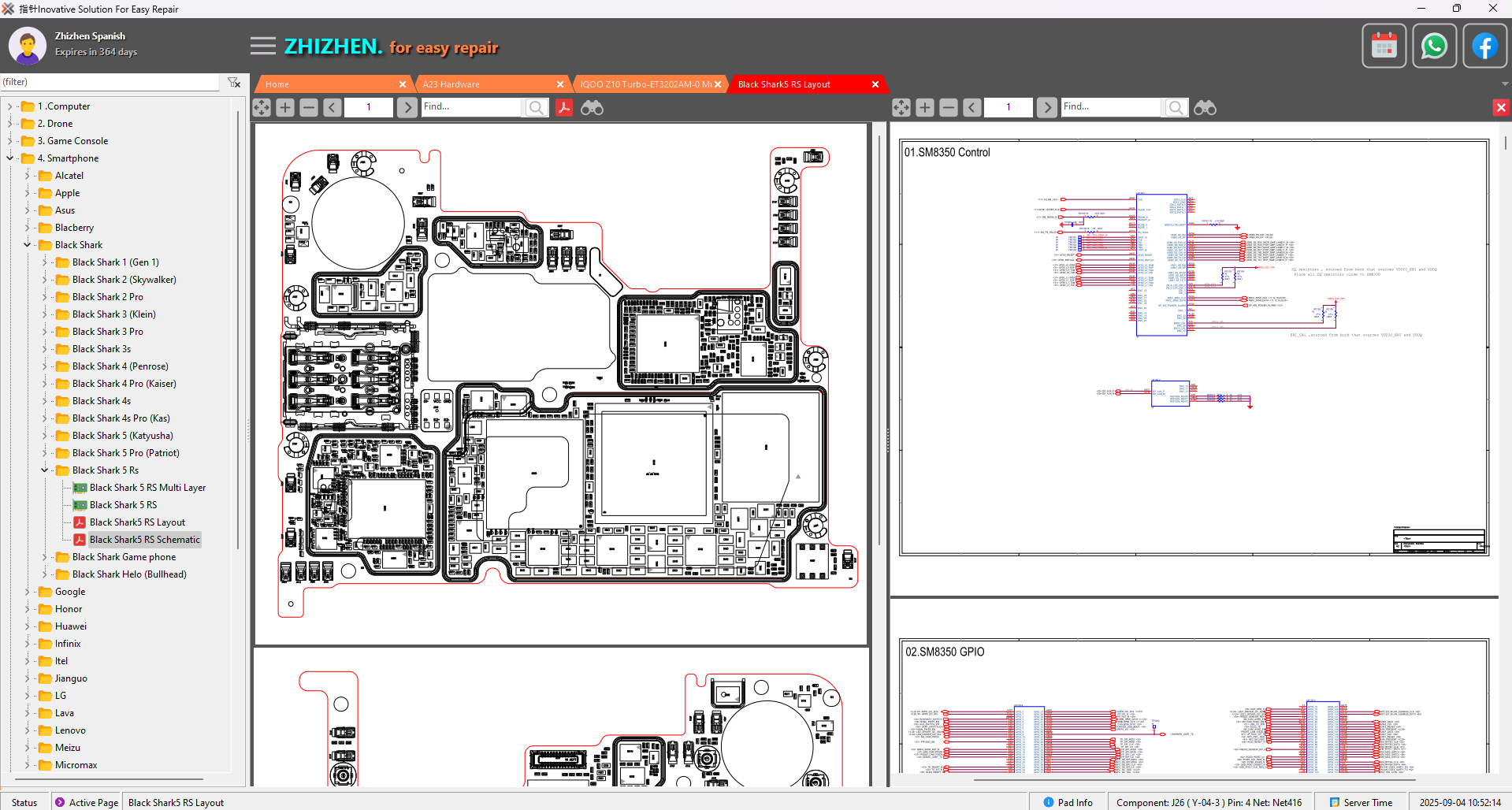The width and height of the screenshot is (1512, 810).
Task: Go to previous page in left viewer
Action: tap(332, 107)
